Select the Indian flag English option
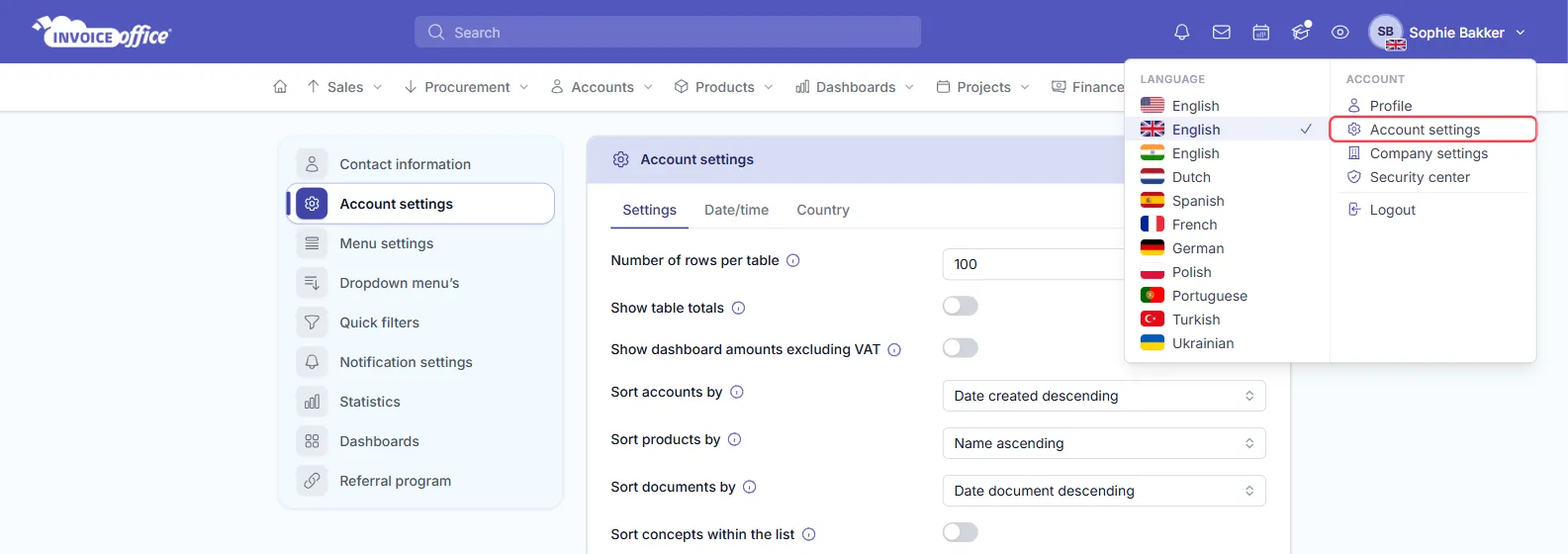Image resolution: width=1568 pixels, height=554 pixels. pyautogui.click(x=1227, y=153)
